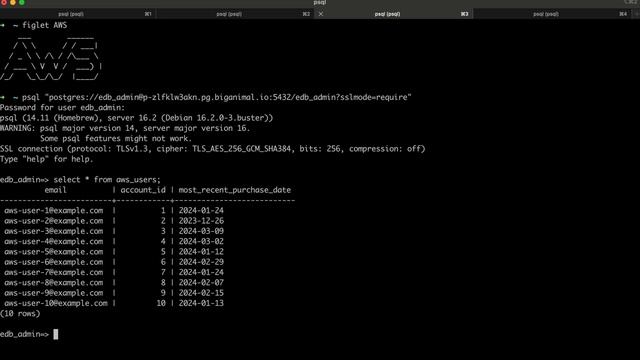This screenshot has height=360, width=640.
Task: Click 'Some psql features might not work.' line
Action: pos(116,138)
